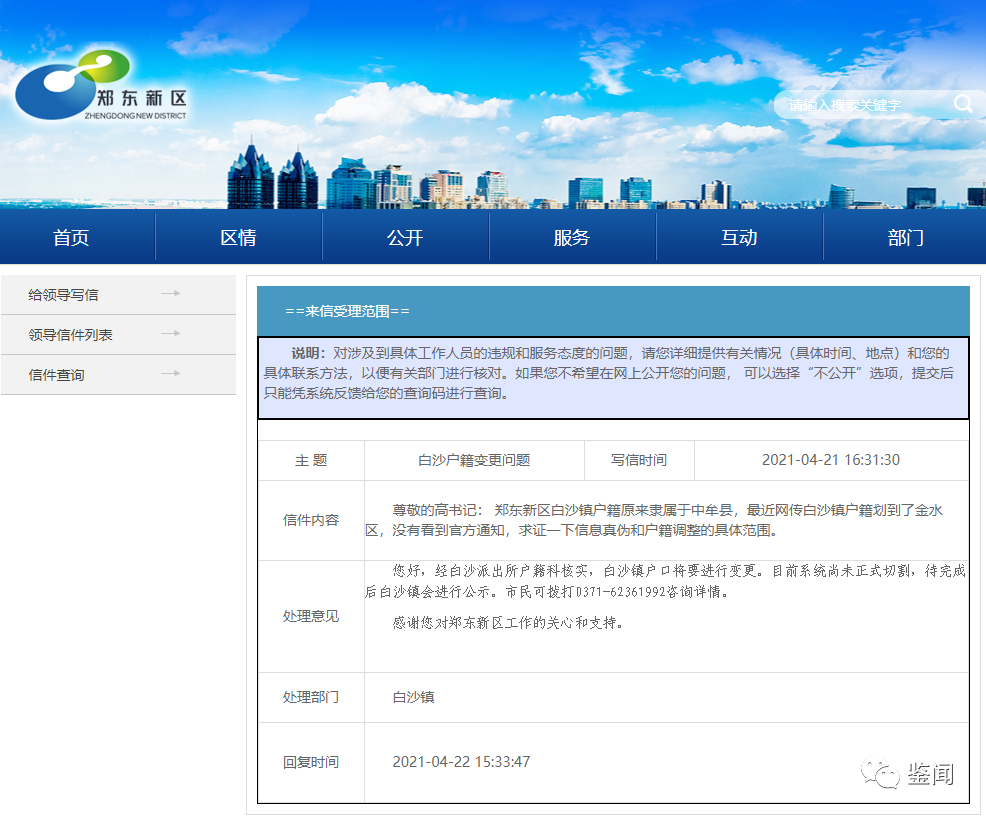This screenshot has width=986, height=817.
Task: Click the handling department 白沙镇 cell
Action: point(413,697)
